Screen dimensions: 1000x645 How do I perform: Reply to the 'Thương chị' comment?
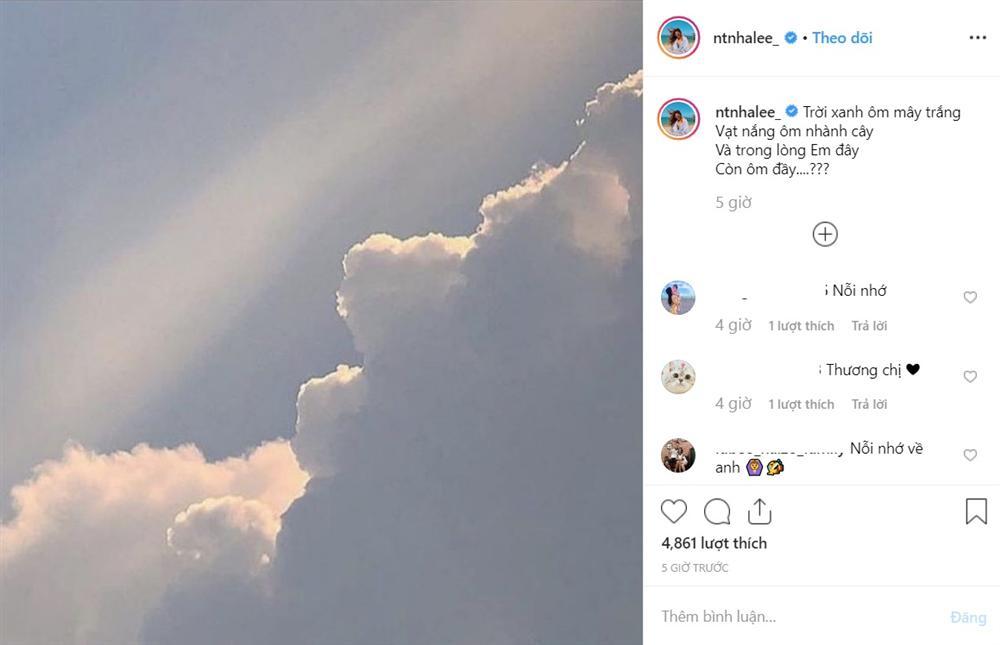(x=869, y=405)
